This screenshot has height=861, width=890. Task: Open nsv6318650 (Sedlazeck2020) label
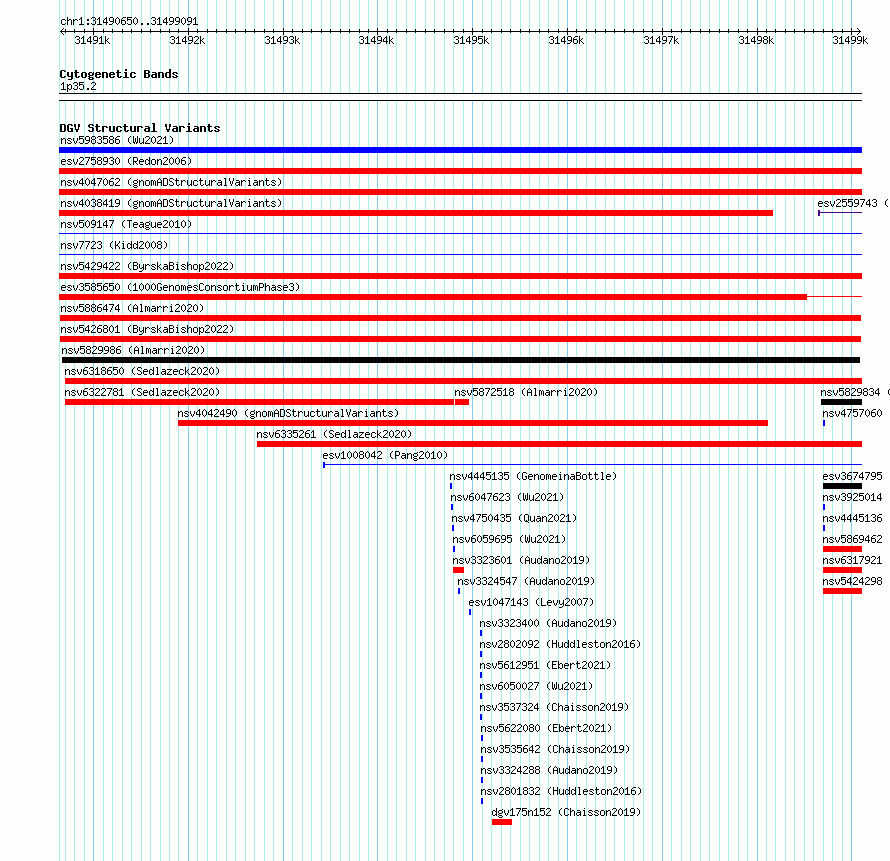click(x=142, y=371)
